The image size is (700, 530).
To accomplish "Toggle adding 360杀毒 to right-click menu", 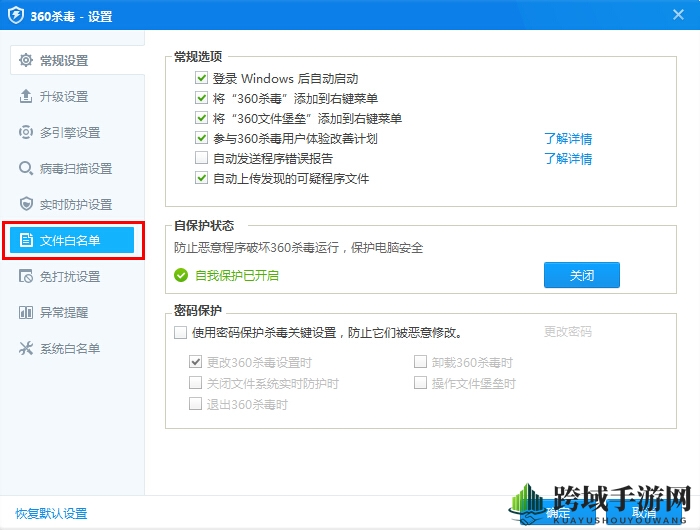I will tap(201, 98).
